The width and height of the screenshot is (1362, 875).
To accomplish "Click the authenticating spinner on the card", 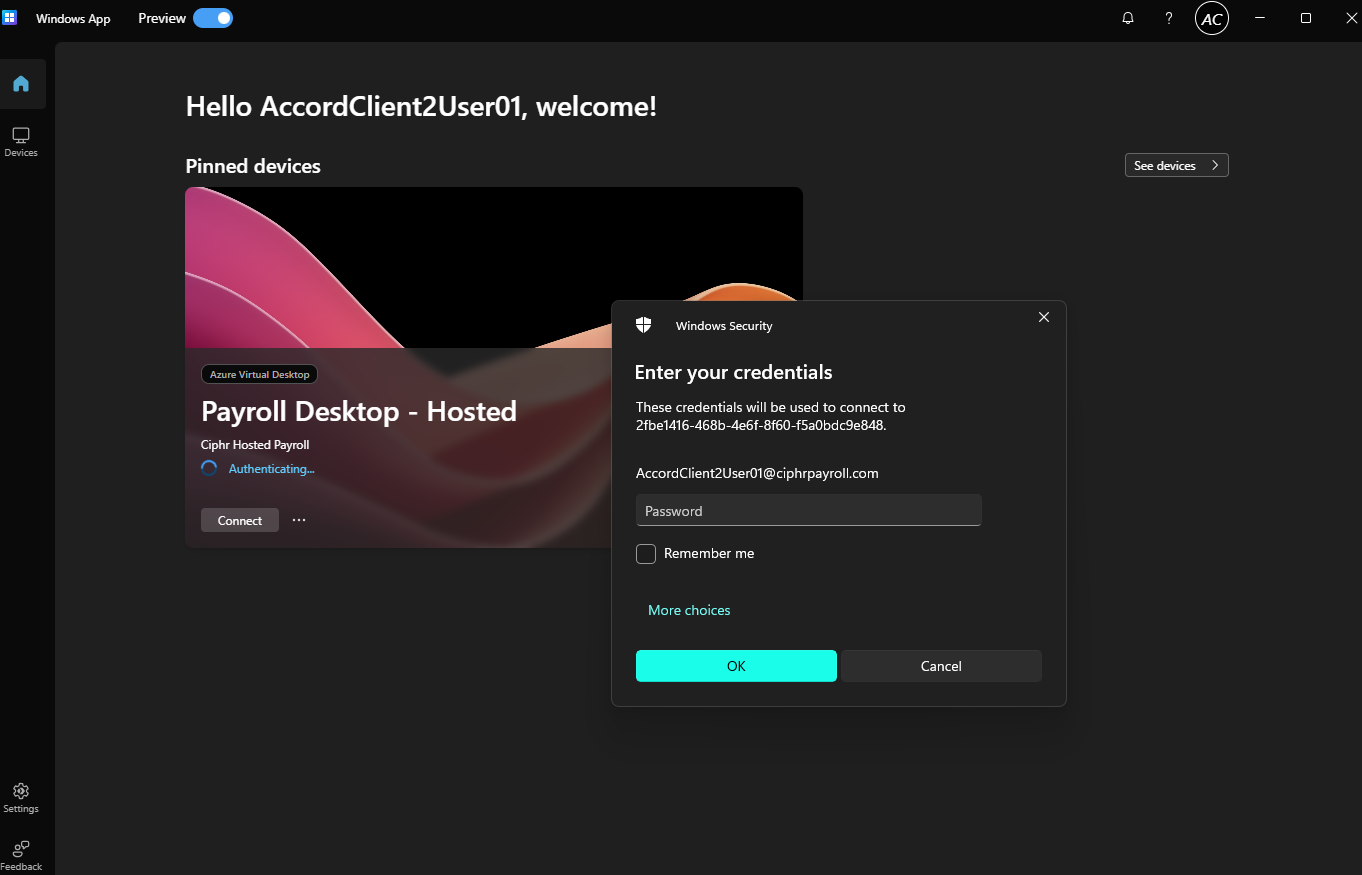I will [209, 468].
